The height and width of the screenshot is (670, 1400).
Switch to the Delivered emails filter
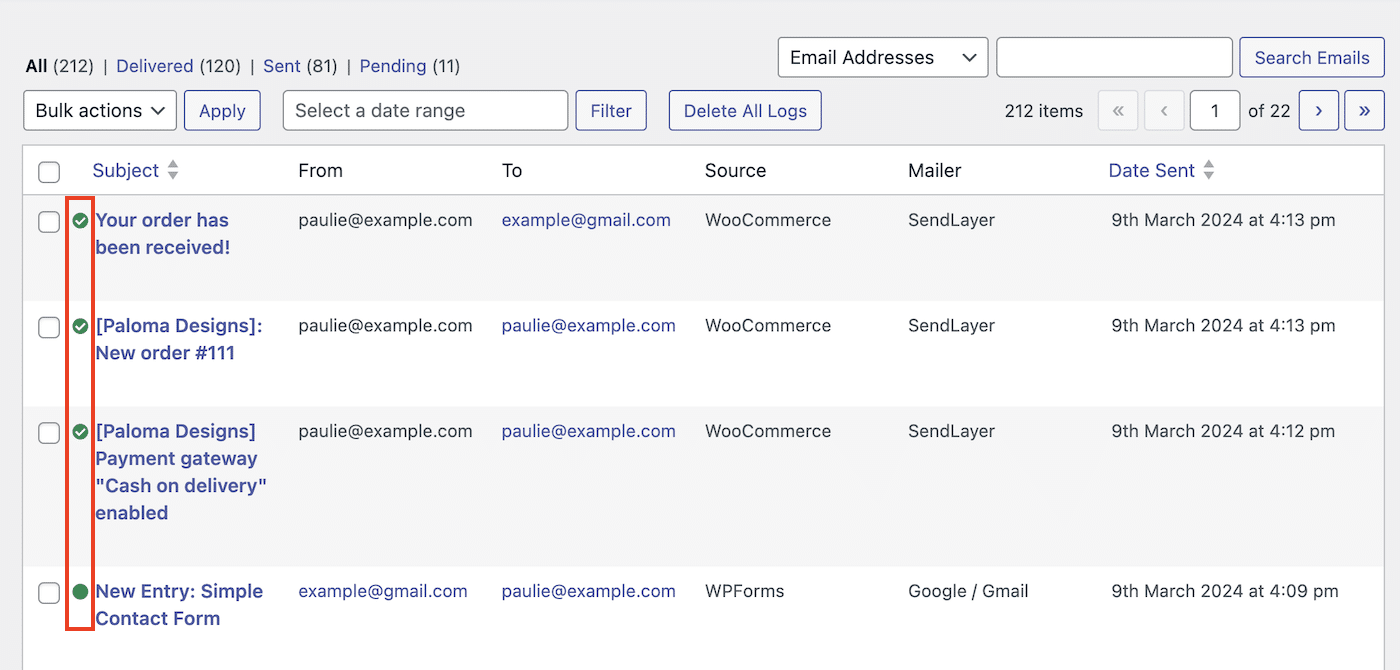[x=155, y=65]
